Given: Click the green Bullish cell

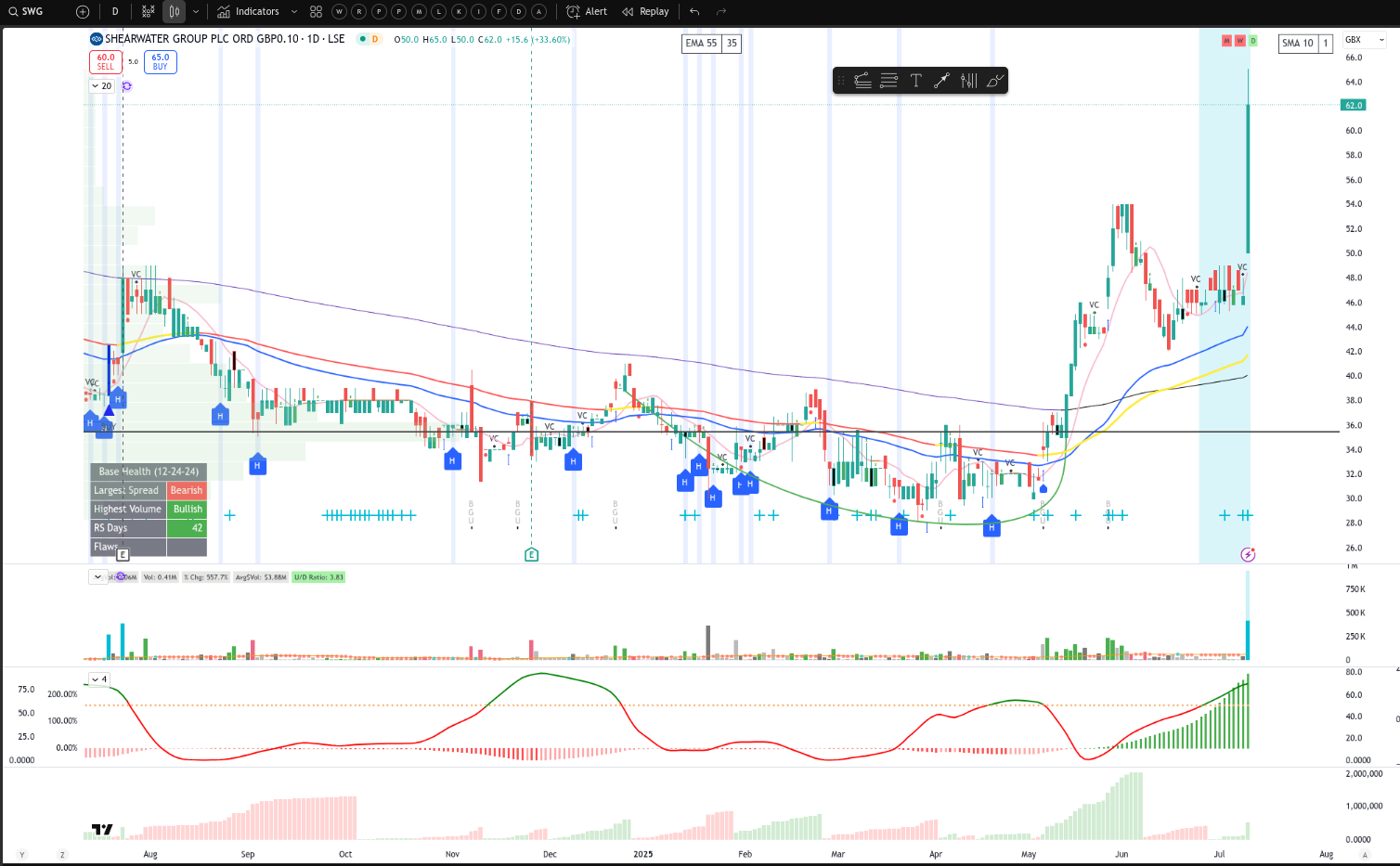Looking at the screenshot, I should (x=187, y=509).
